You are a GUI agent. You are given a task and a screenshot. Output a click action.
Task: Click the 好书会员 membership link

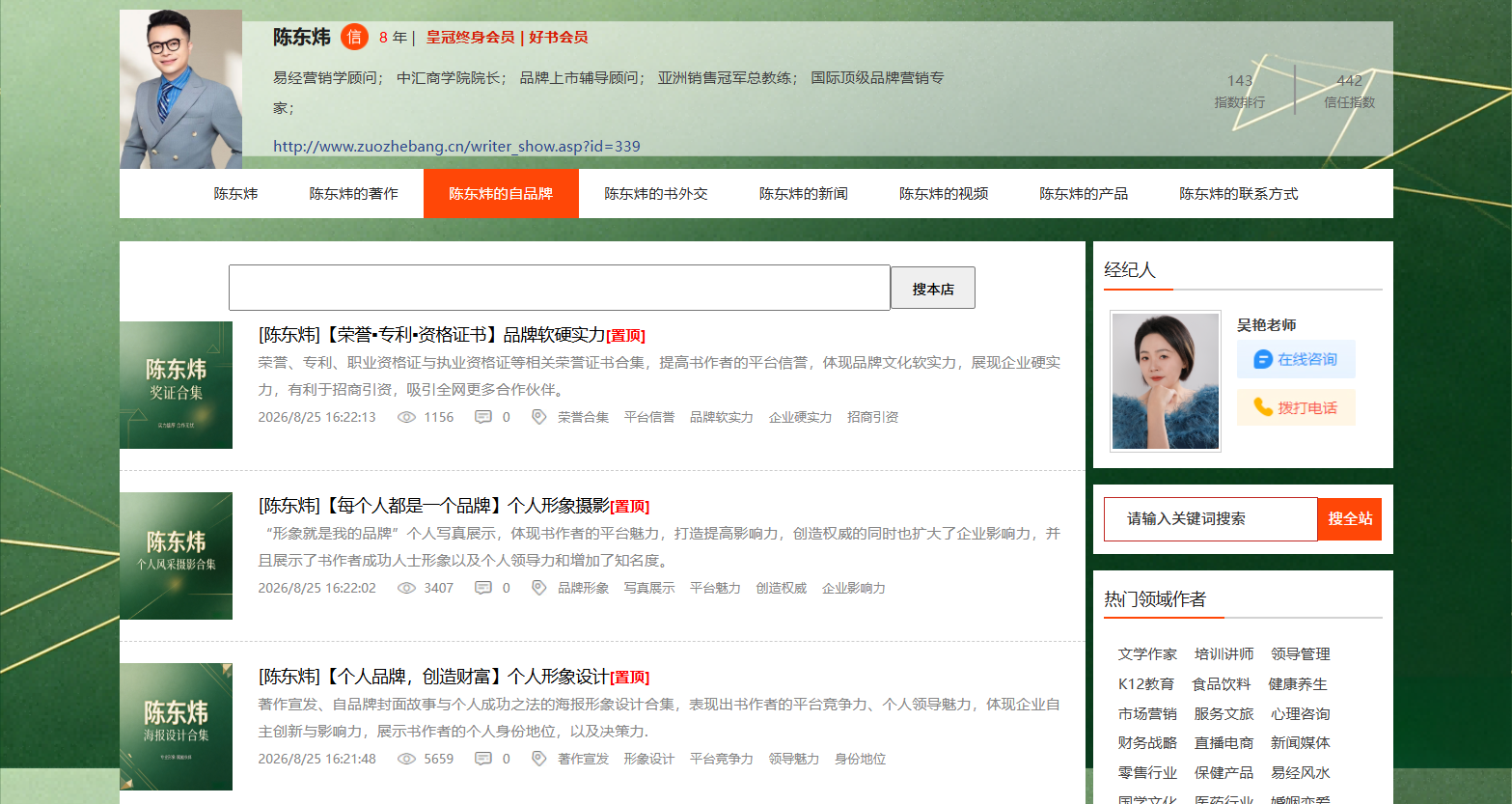[559, 38]
